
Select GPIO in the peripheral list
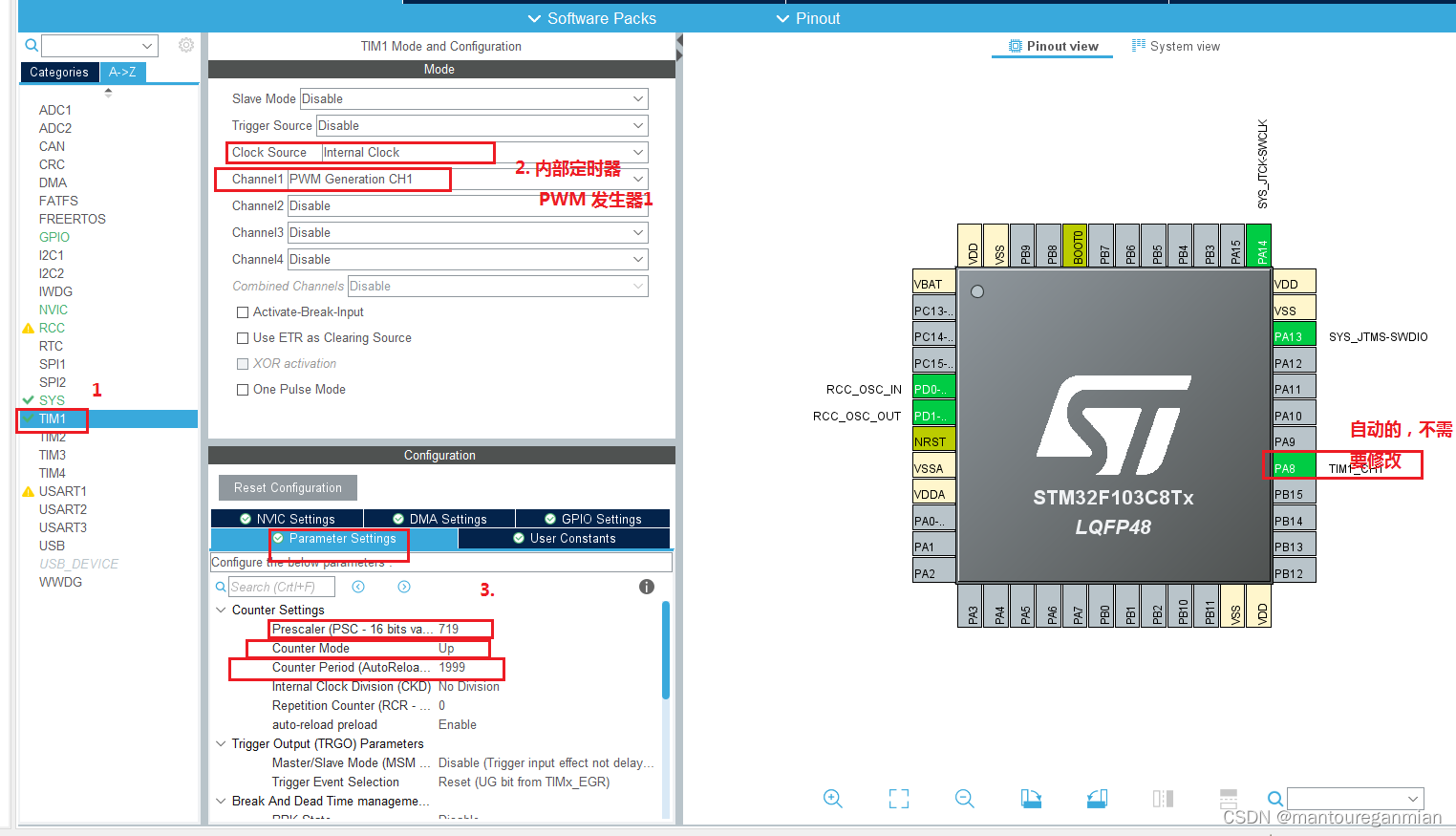point(54,237)
